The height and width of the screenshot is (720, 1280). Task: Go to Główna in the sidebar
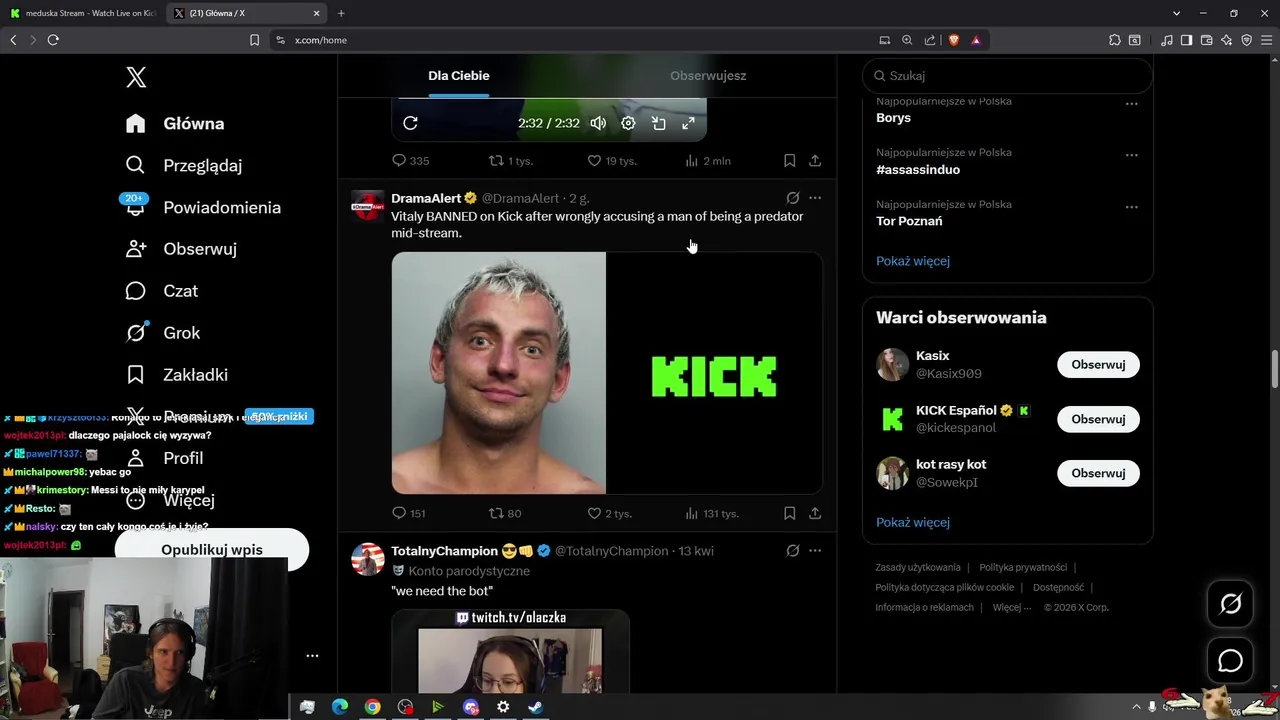coord(175,124)
